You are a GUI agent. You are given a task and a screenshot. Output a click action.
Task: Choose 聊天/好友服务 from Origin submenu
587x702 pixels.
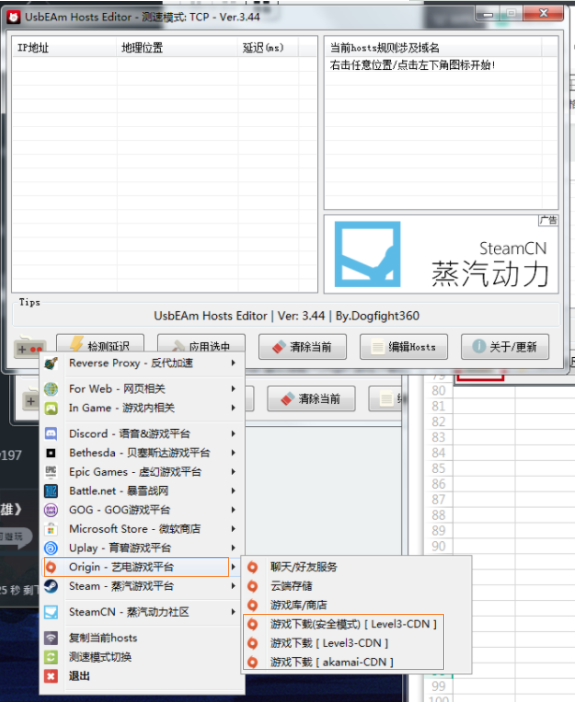click(x=357, y=567)
